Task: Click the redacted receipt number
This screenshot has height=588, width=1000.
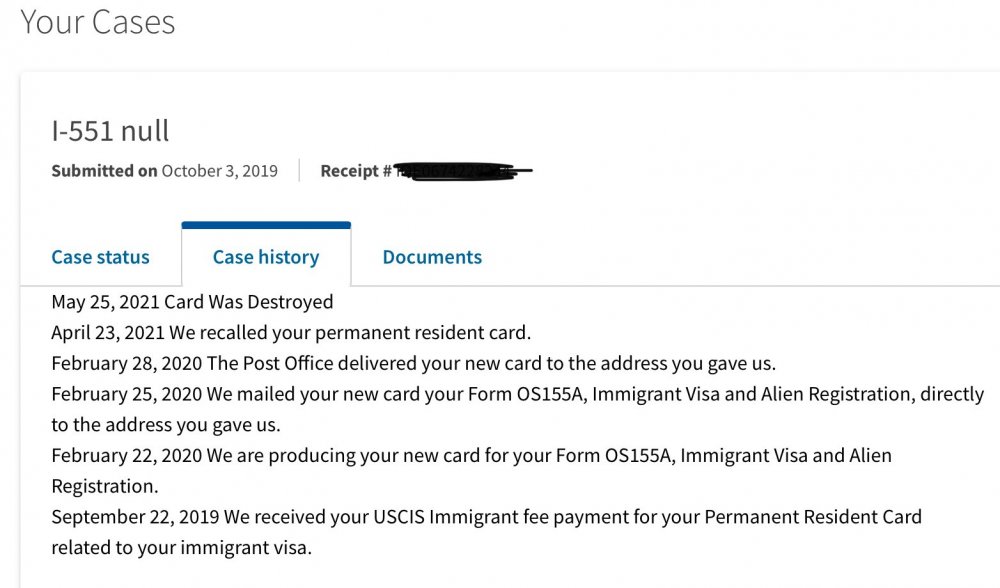Action: click(x=462, y=171)
